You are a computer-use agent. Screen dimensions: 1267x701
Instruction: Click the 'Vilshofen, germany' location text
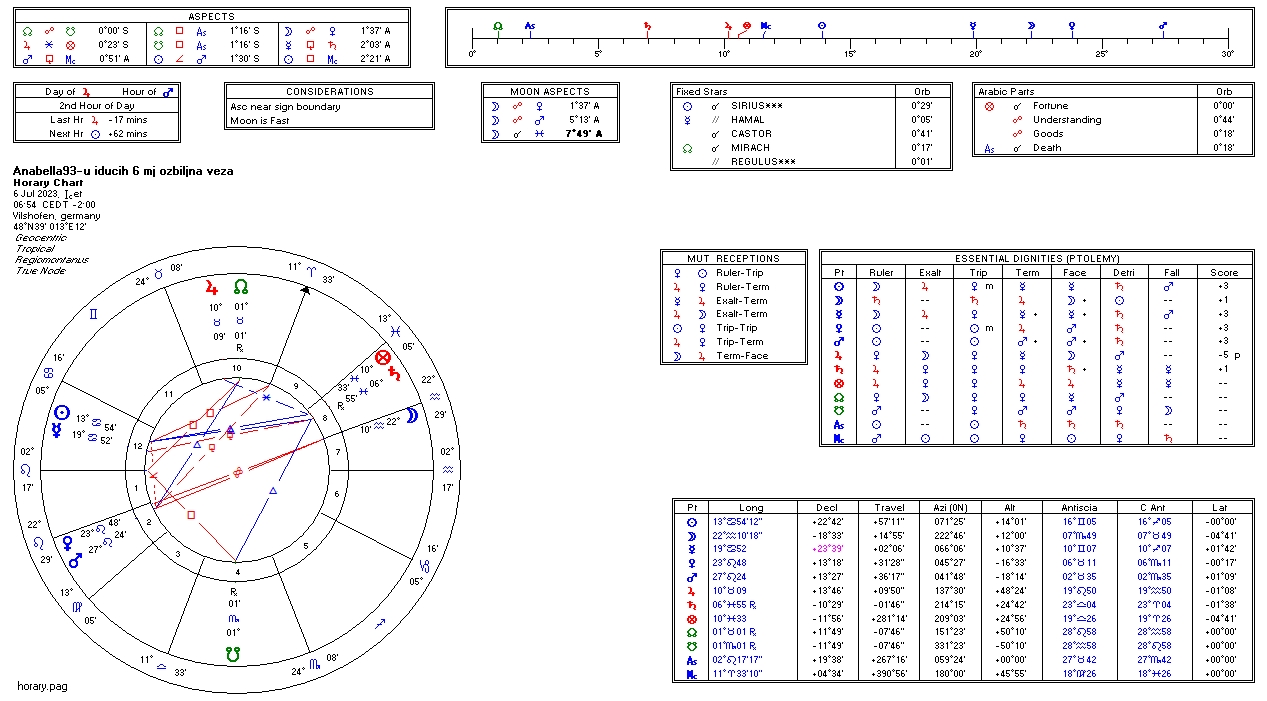point(57,216)
